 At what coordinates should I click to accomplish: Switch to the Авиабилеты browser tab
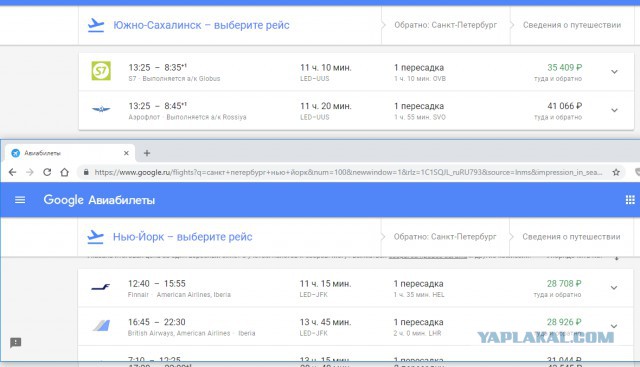pyautogui.click(x=69, y=153)
